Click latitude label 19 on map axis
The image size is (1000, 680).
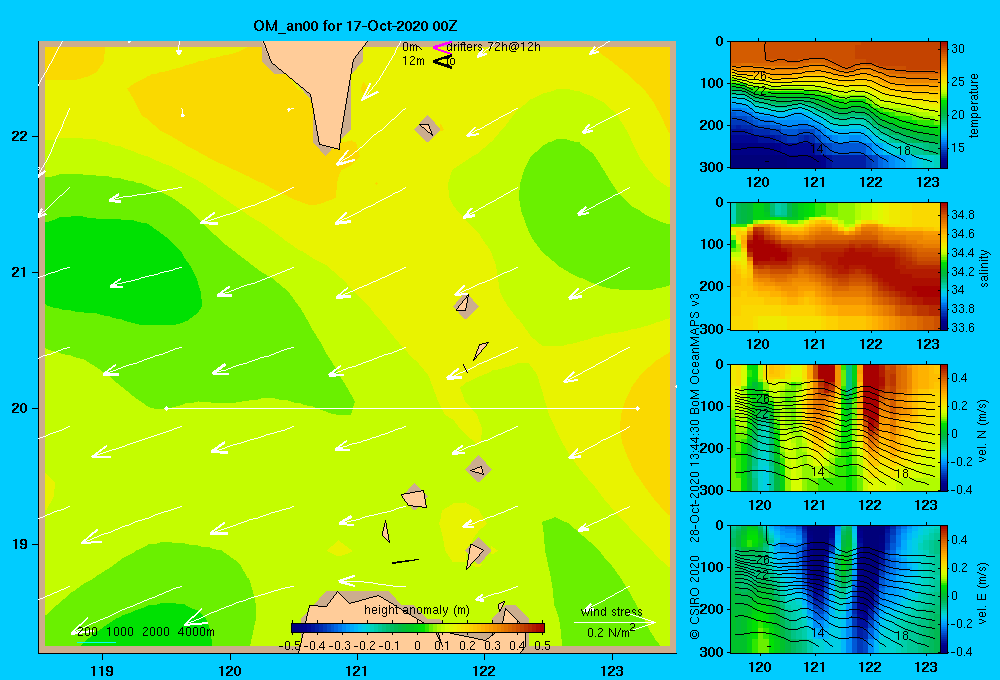[x=20, y=544]
